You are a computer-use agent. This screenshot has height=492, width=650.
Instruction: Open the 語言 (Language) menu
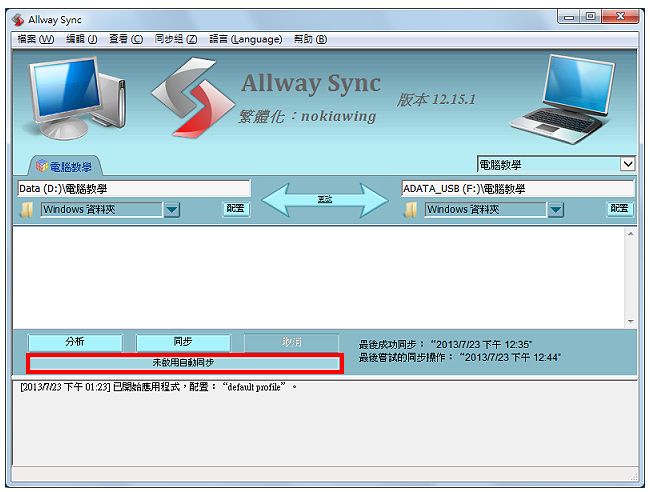click(245, 39)
